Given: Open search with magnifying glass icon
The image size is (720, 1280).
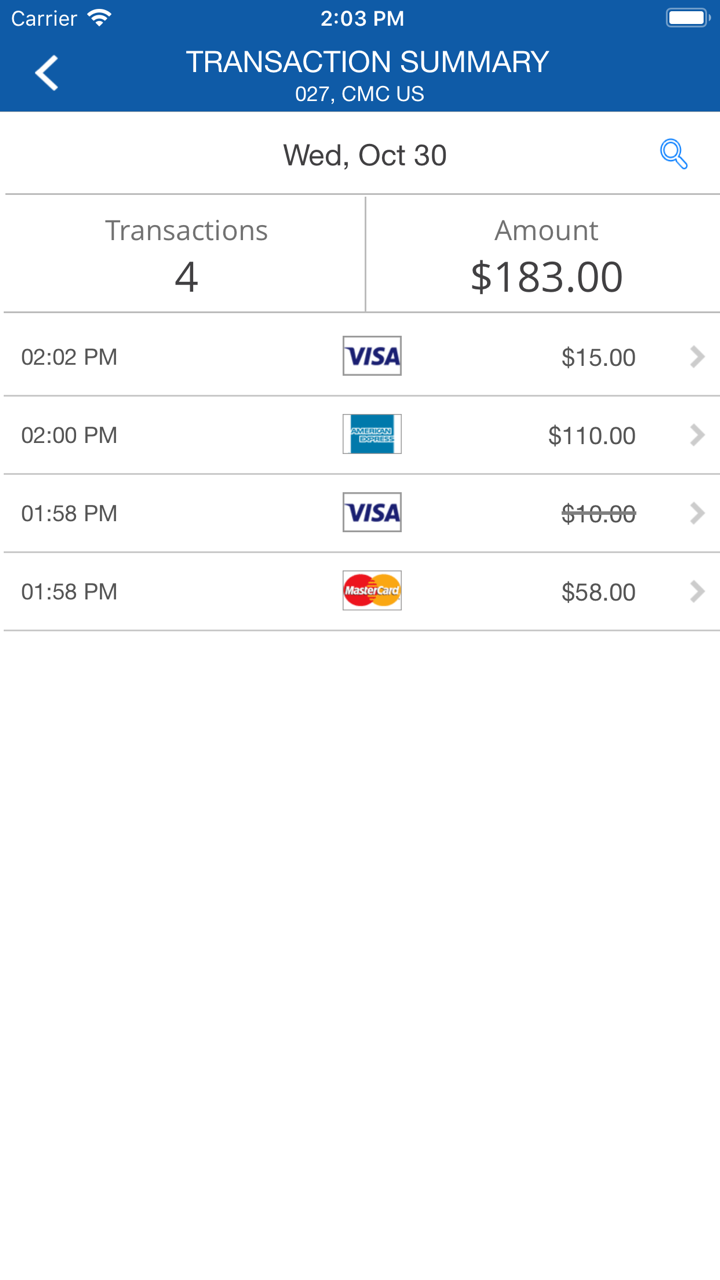Looking at the screenshot, I should [x=673, y=154].
